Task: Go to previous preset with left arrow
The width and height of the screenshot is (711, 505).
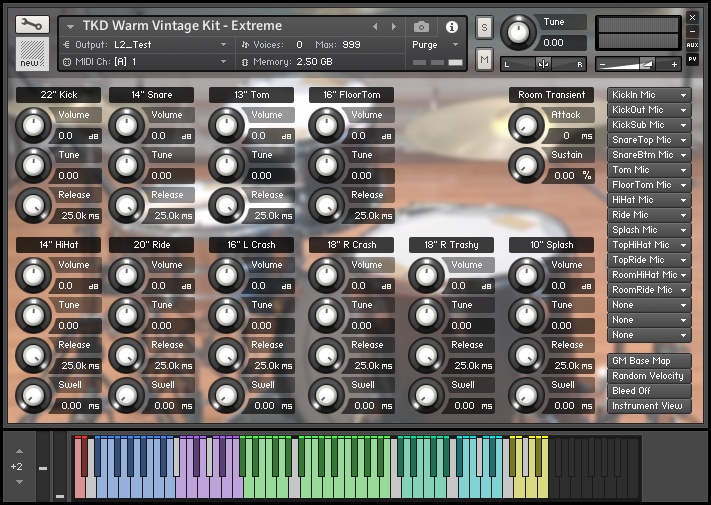Action: (375, 27)
